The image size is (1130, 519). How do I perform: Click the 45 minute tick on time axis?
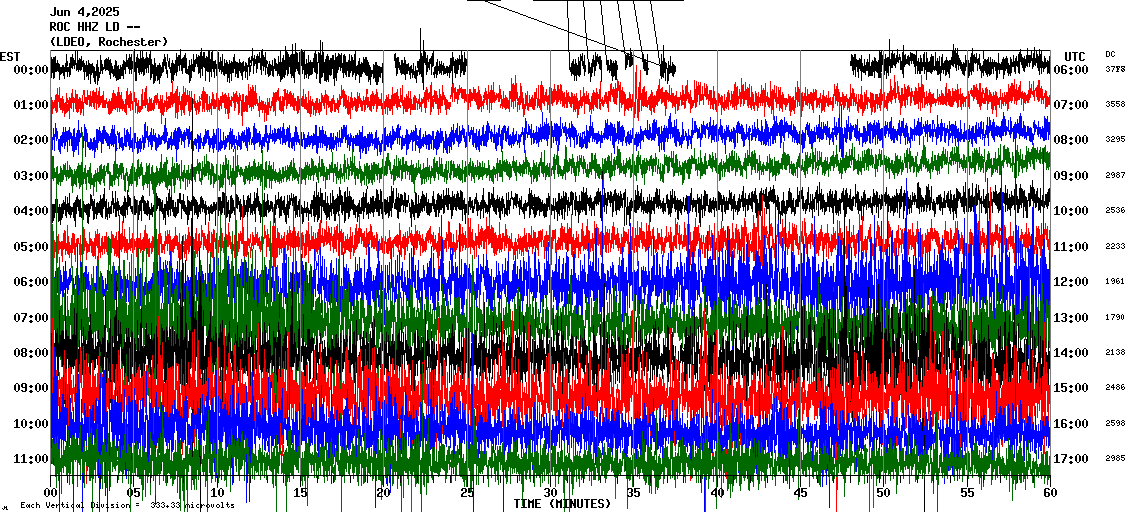click(800, 493)
